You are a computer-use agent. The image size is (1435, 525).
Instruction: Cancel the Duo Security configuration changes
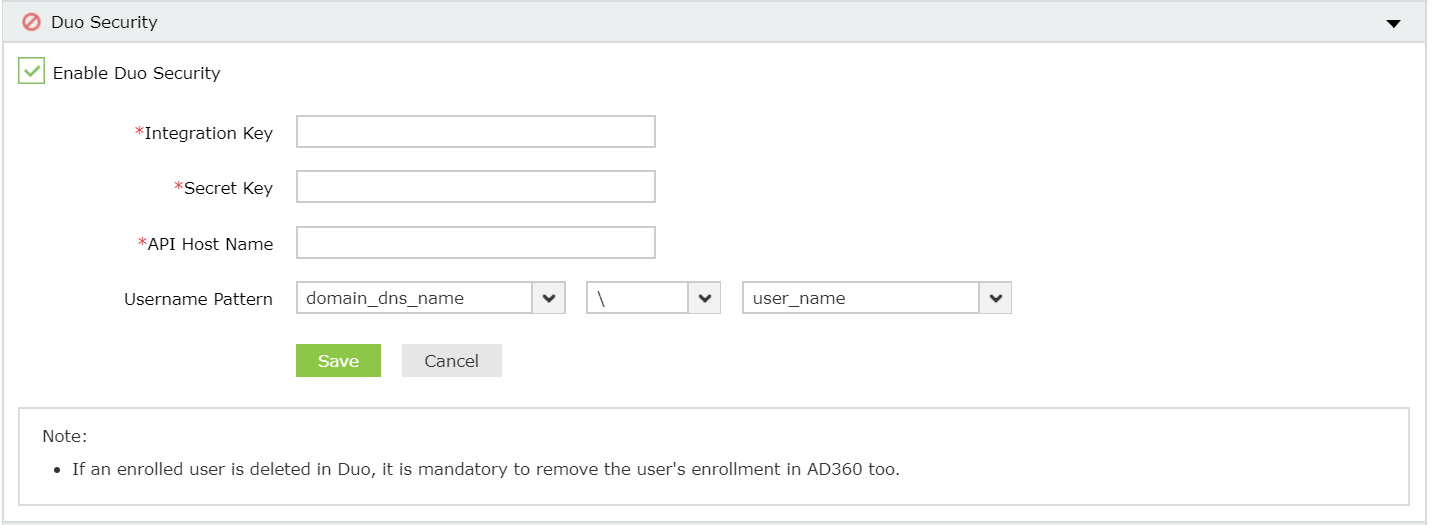pos(451,361)
